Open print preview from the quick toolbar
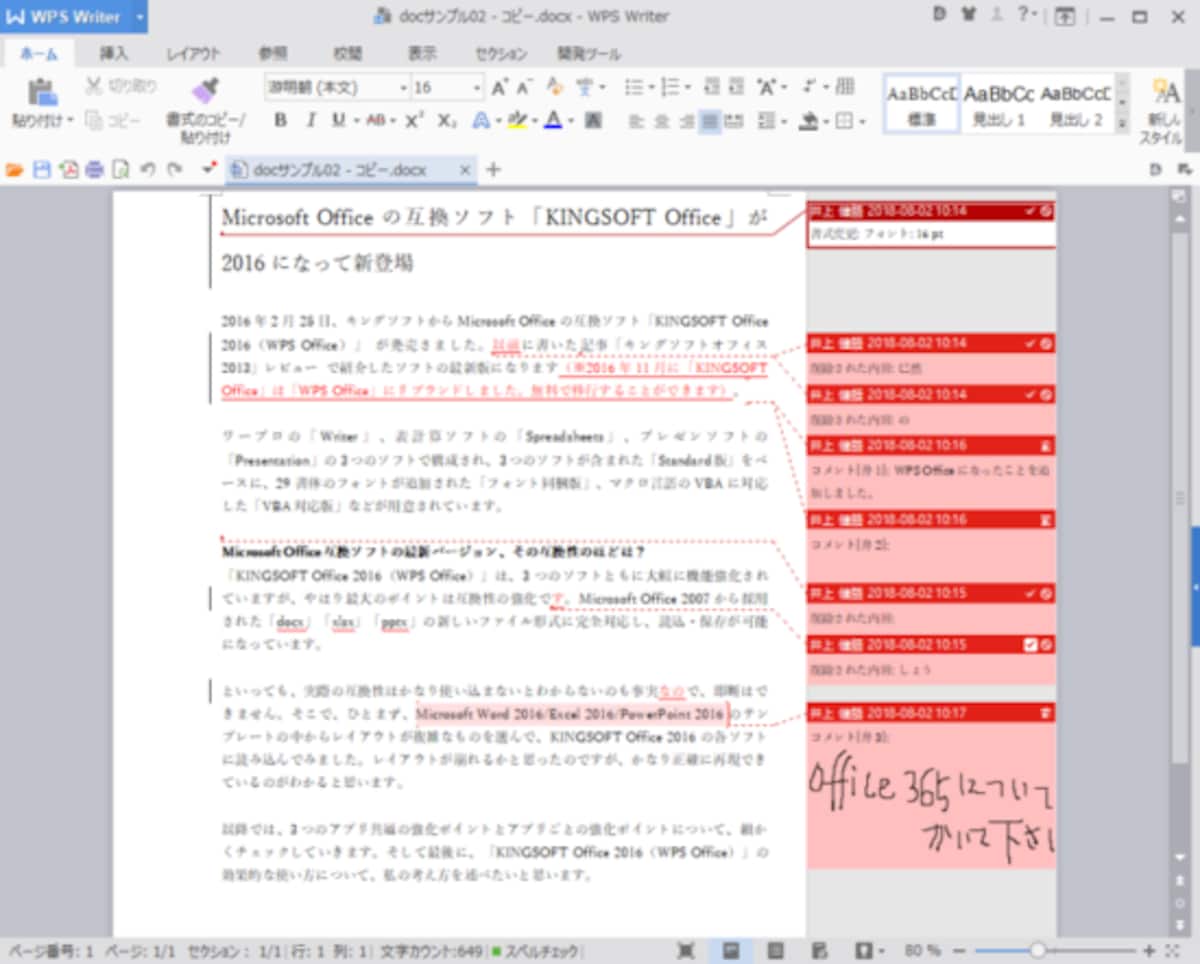Image resolution: width=1200 pixels, height=964 pixels. click(120, 170)
